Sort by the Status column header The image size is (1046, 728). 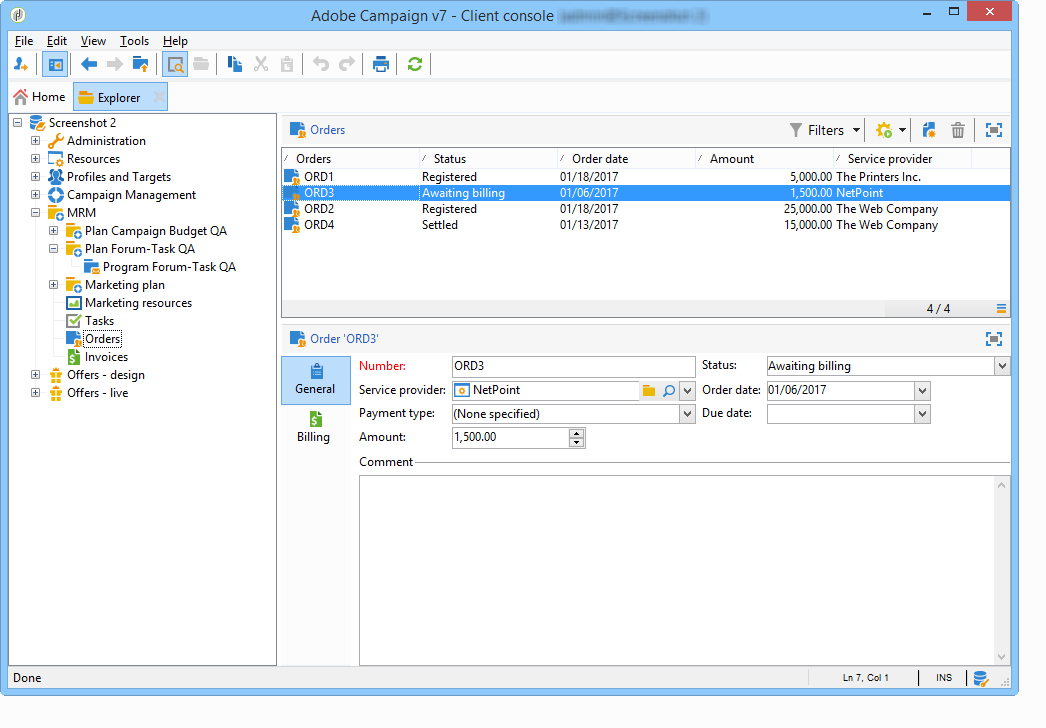[x=488, y=159]
